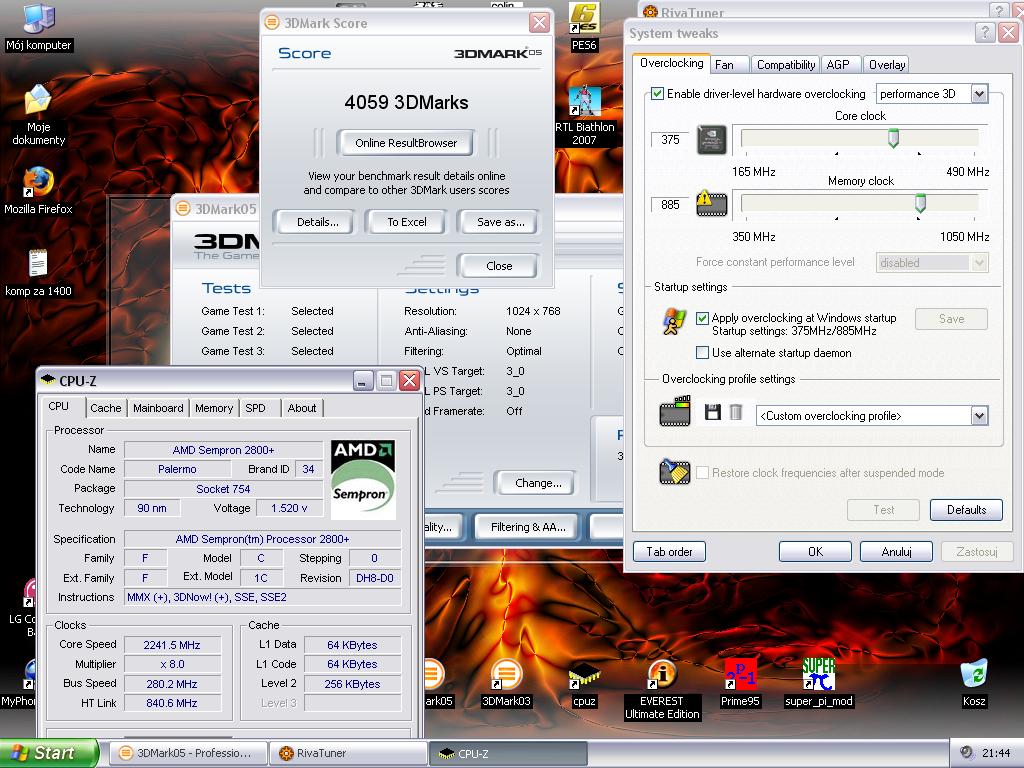Open Mainboard tab in CPU-Z
The height and width of the screenshot is (768, 1024).
tap(158, 408)
